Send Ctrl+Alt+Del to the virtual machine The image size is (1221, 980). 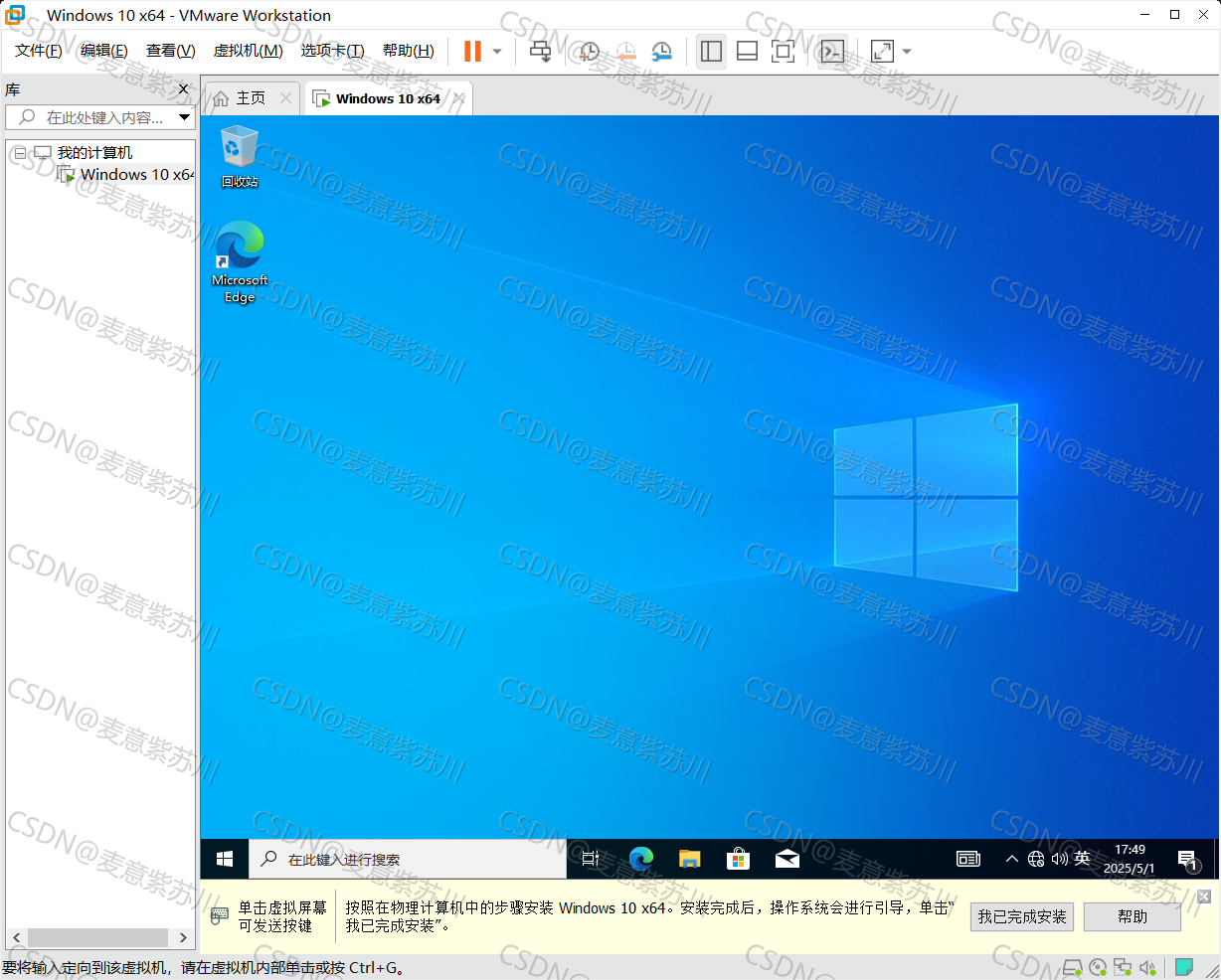pyautogui.click(x=540, y=52)
